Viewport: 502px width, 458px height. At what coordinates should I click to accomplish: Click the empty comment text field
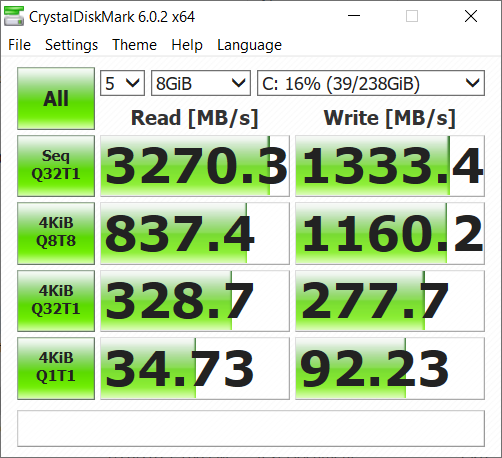click(251, 428)
